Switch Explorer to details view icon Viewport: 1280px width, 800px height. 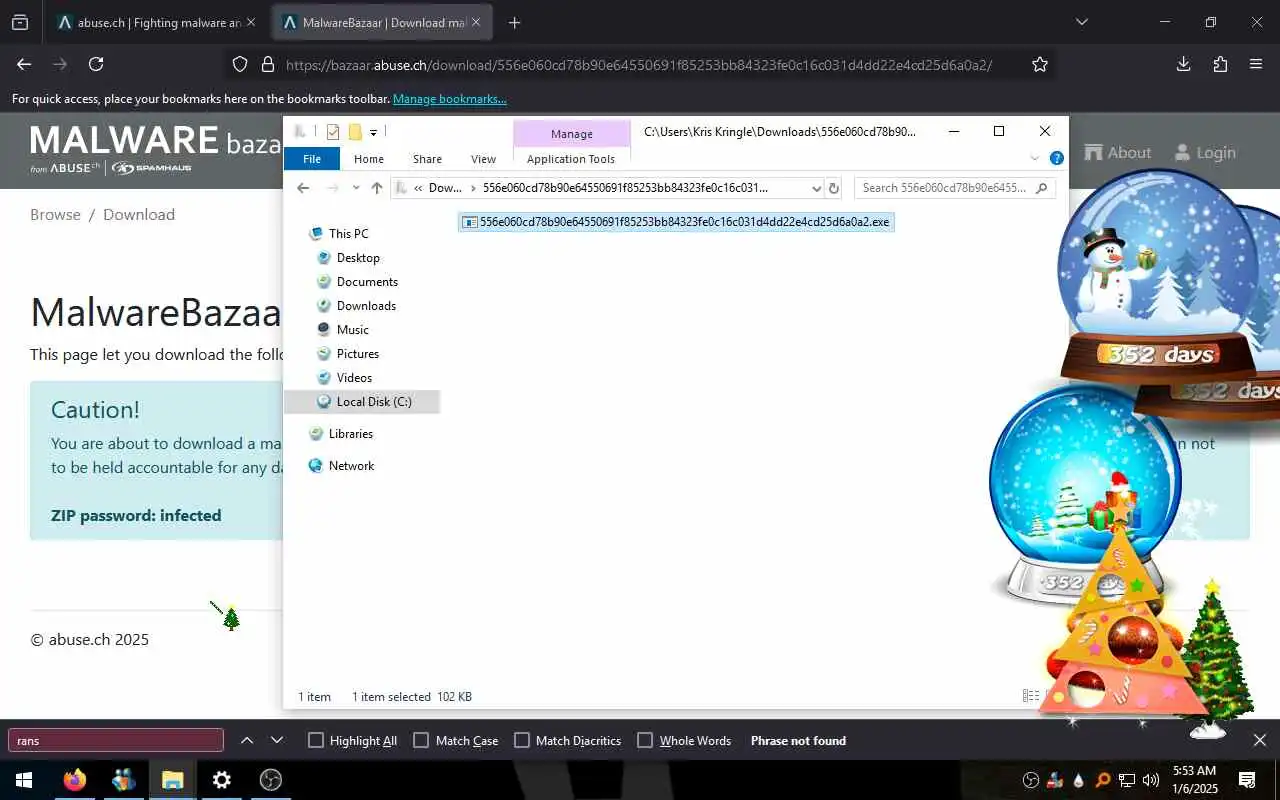tap(1030, 696)
